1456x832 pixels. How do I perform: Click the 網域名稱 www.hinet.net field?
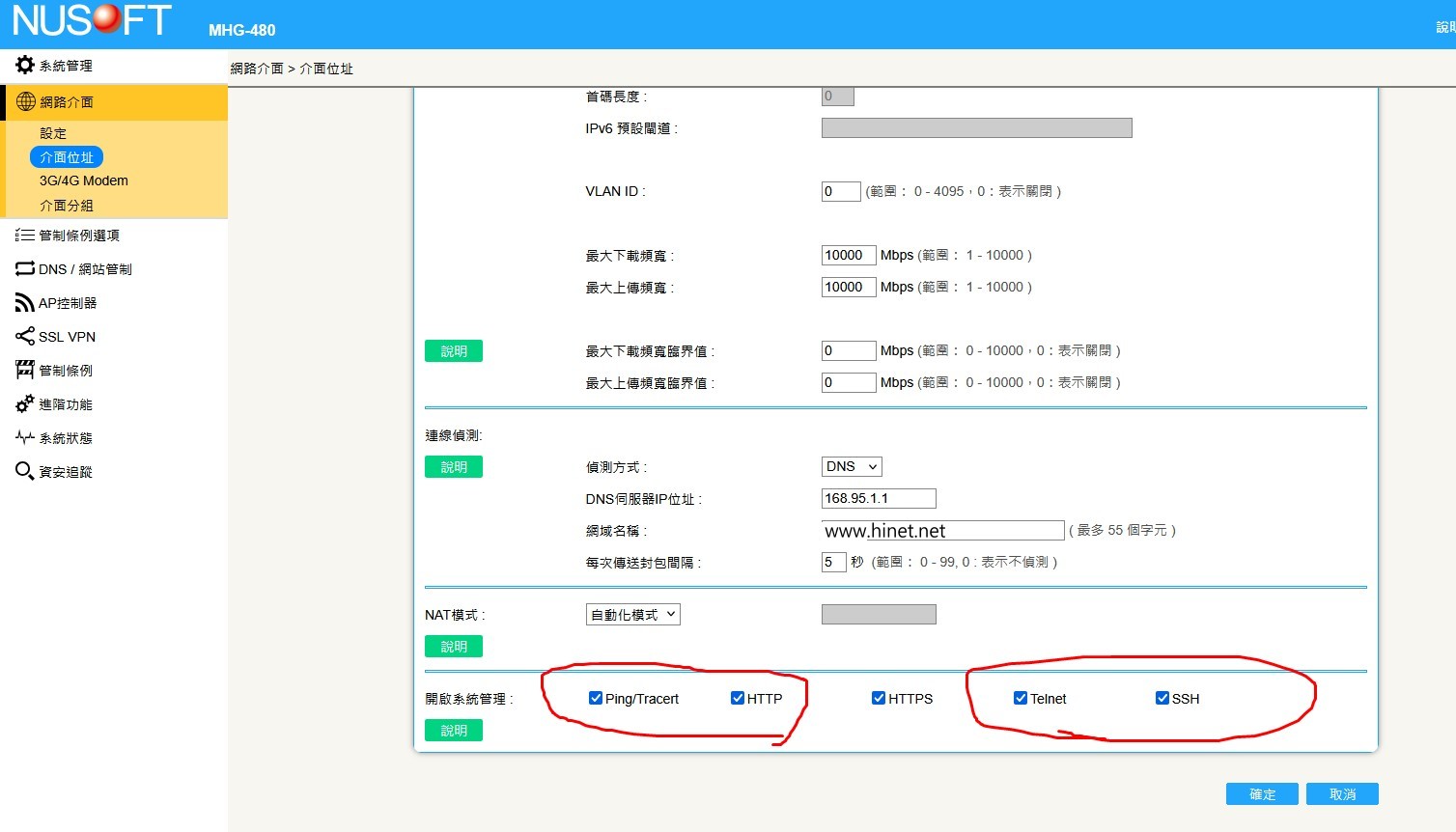tap(941, 530)
